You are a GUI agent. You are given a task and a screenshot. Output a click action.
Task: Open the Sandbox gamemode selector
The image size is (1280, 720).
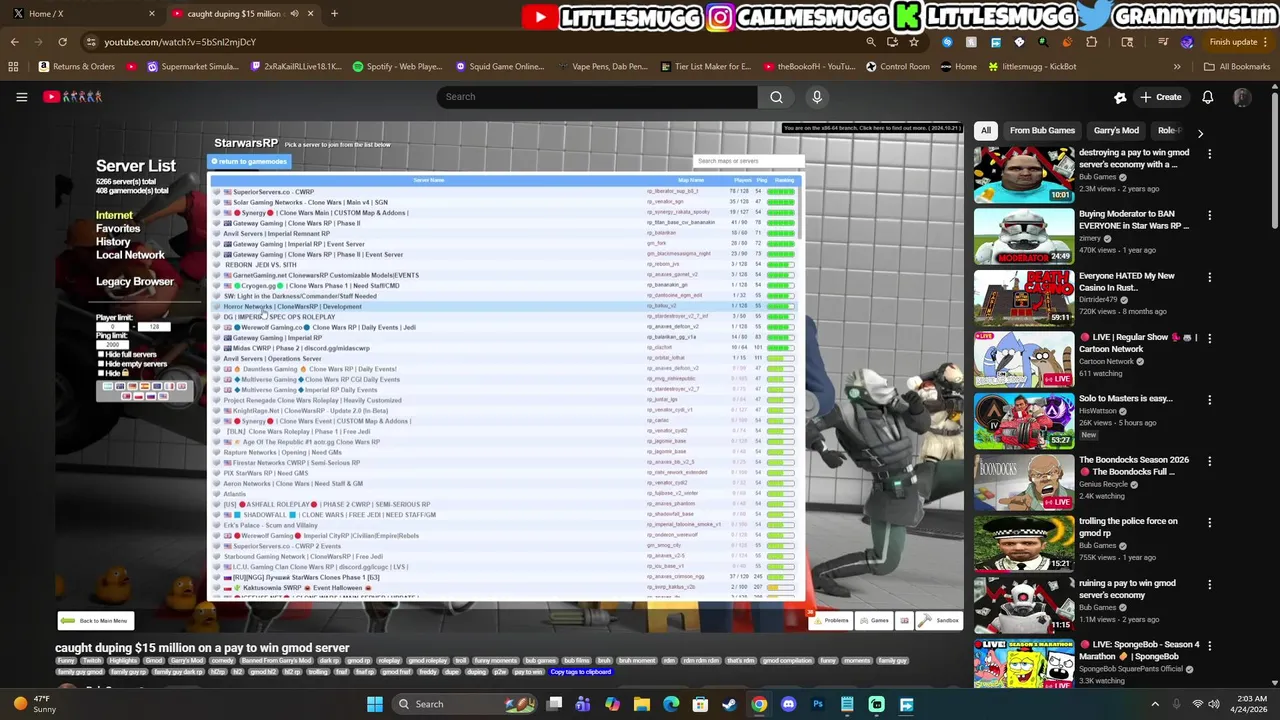tap(940, 621)
